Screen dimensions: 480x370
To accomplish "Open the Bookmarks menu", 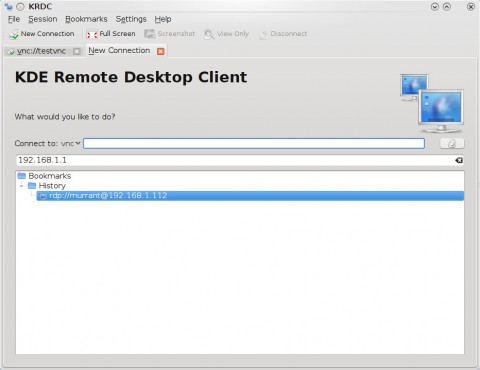I will (86, 19).
